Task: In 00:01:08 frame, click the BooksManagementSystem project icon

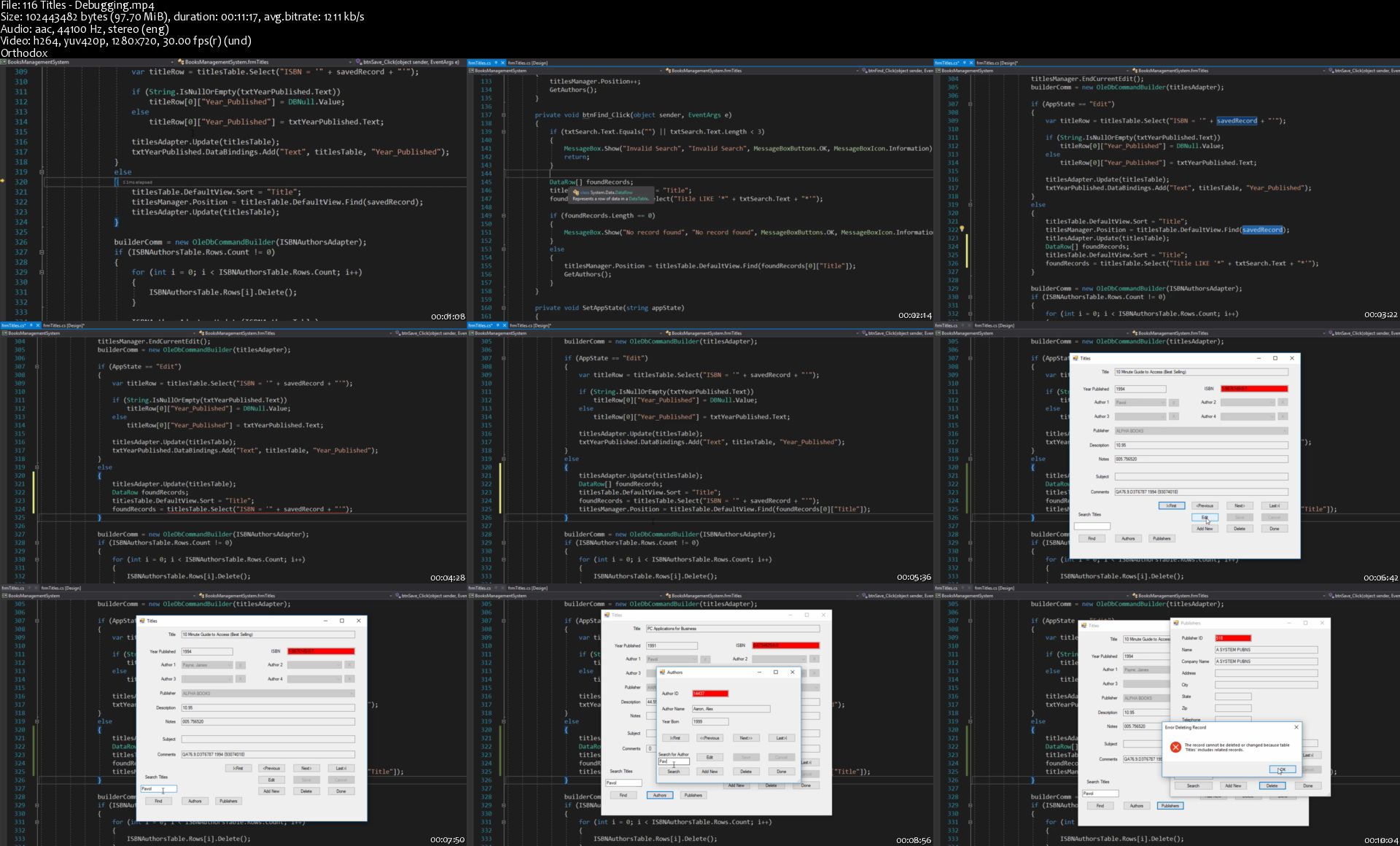Action: click(4, 62)
